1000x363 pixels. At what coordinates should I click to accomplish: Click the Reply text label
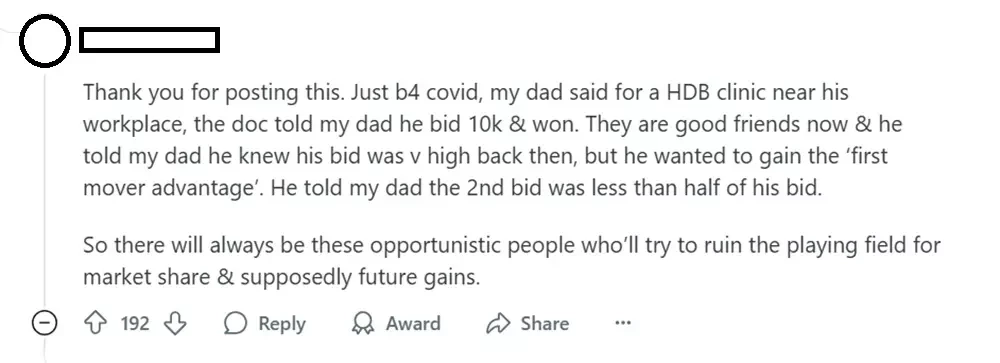click(x=282, y=324)
